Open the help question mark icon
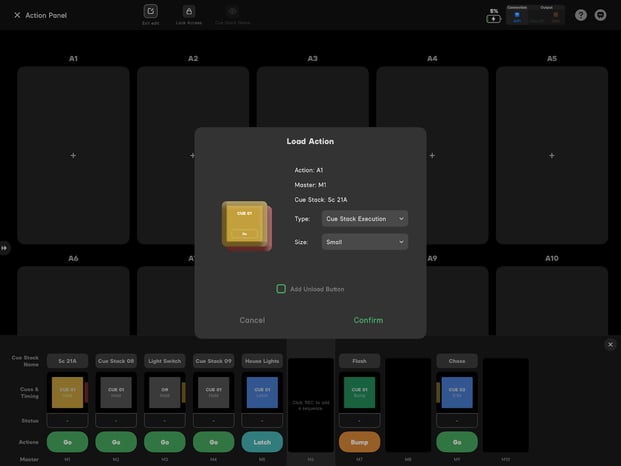Screen dimensions: 621x466 pos(581,15)
